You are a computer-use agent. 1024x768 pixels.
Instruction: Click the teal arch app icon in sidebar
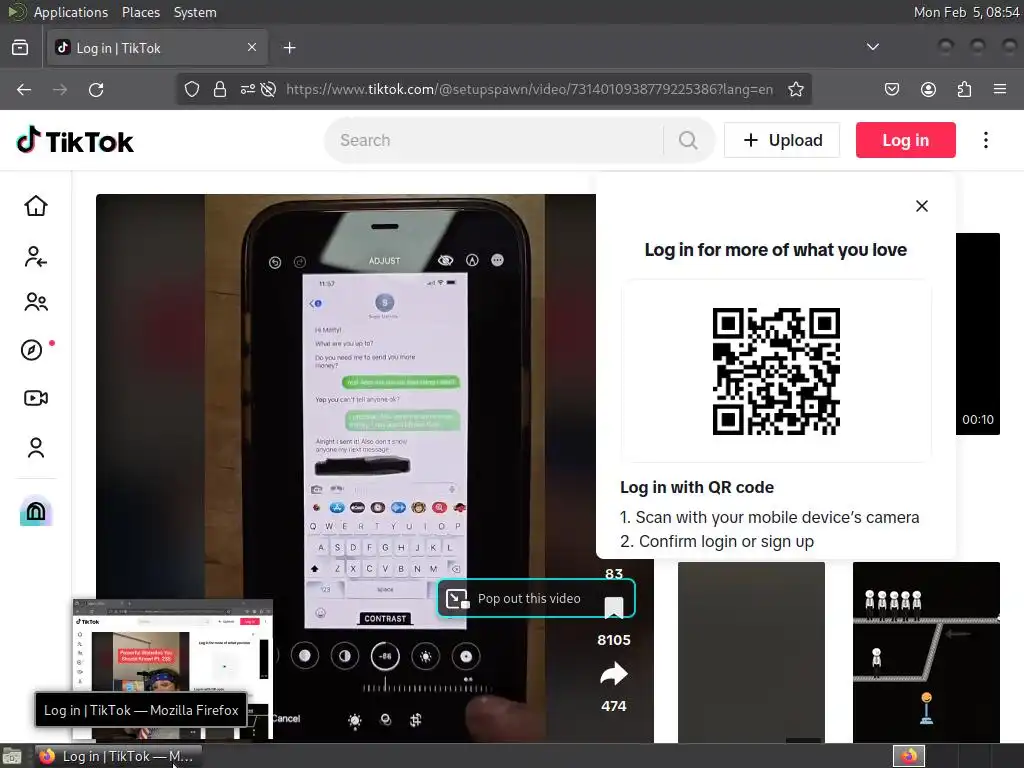tap(36, 511)
